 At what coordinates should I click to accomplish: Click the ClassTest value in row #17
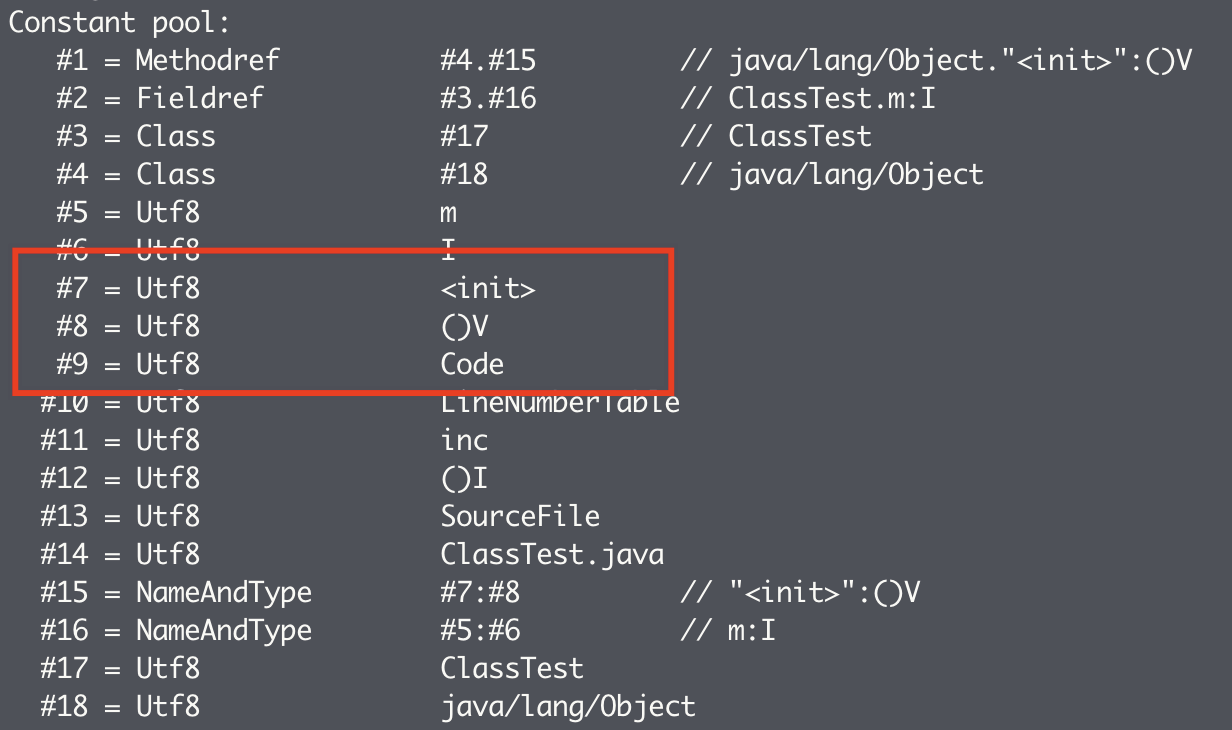coord(512,668)
